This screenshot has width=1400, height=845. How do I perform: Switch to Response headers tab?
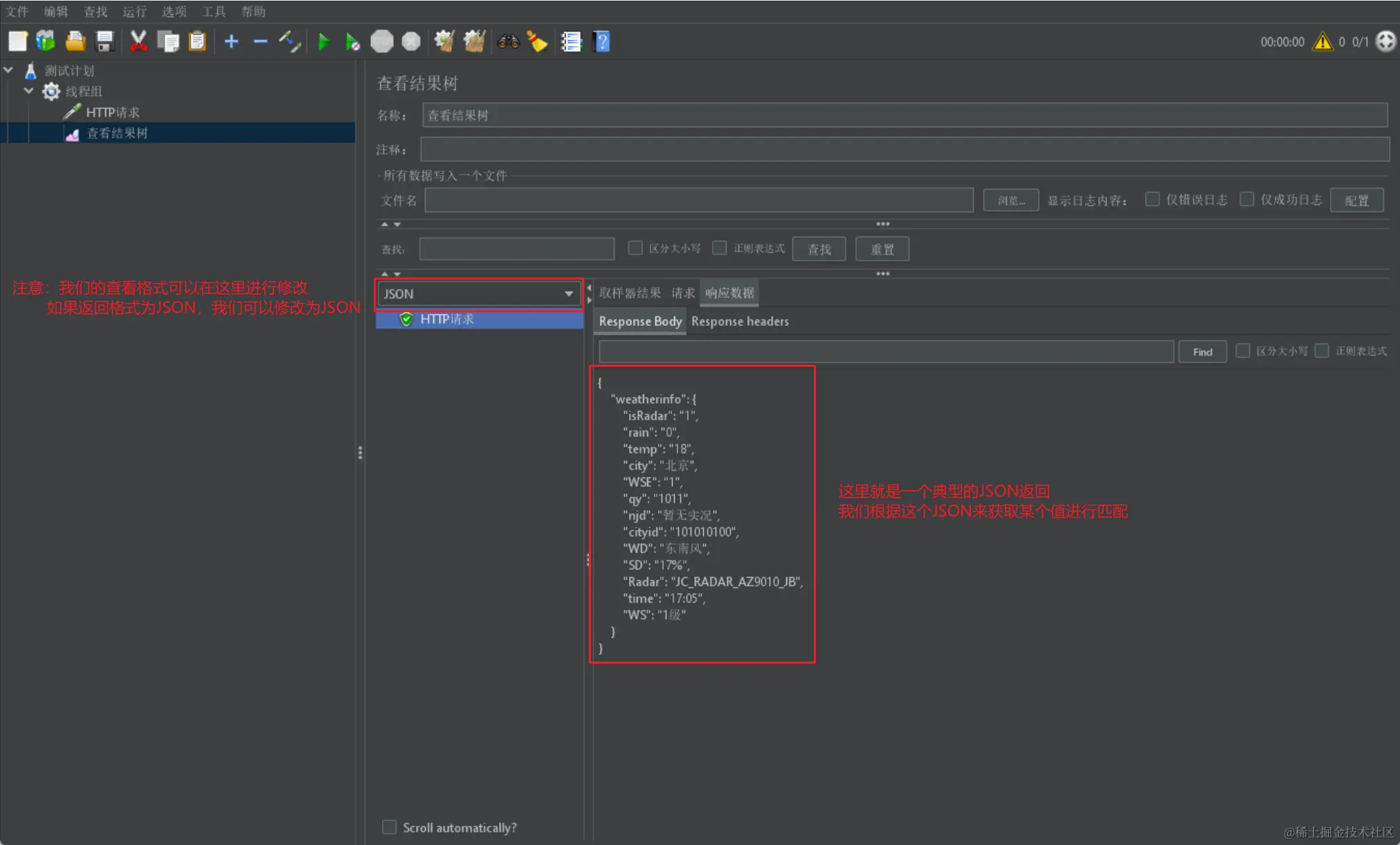click(x=740, y=321)
